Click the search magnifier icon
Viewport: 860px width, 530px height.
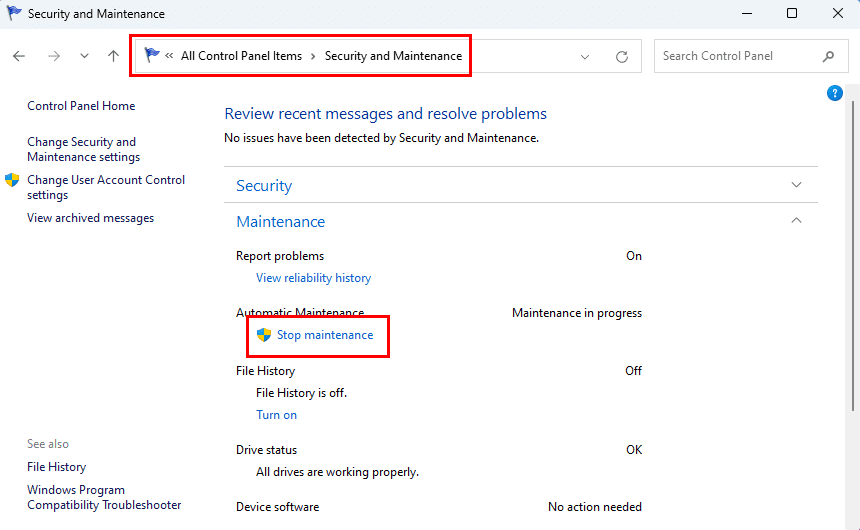828,56
